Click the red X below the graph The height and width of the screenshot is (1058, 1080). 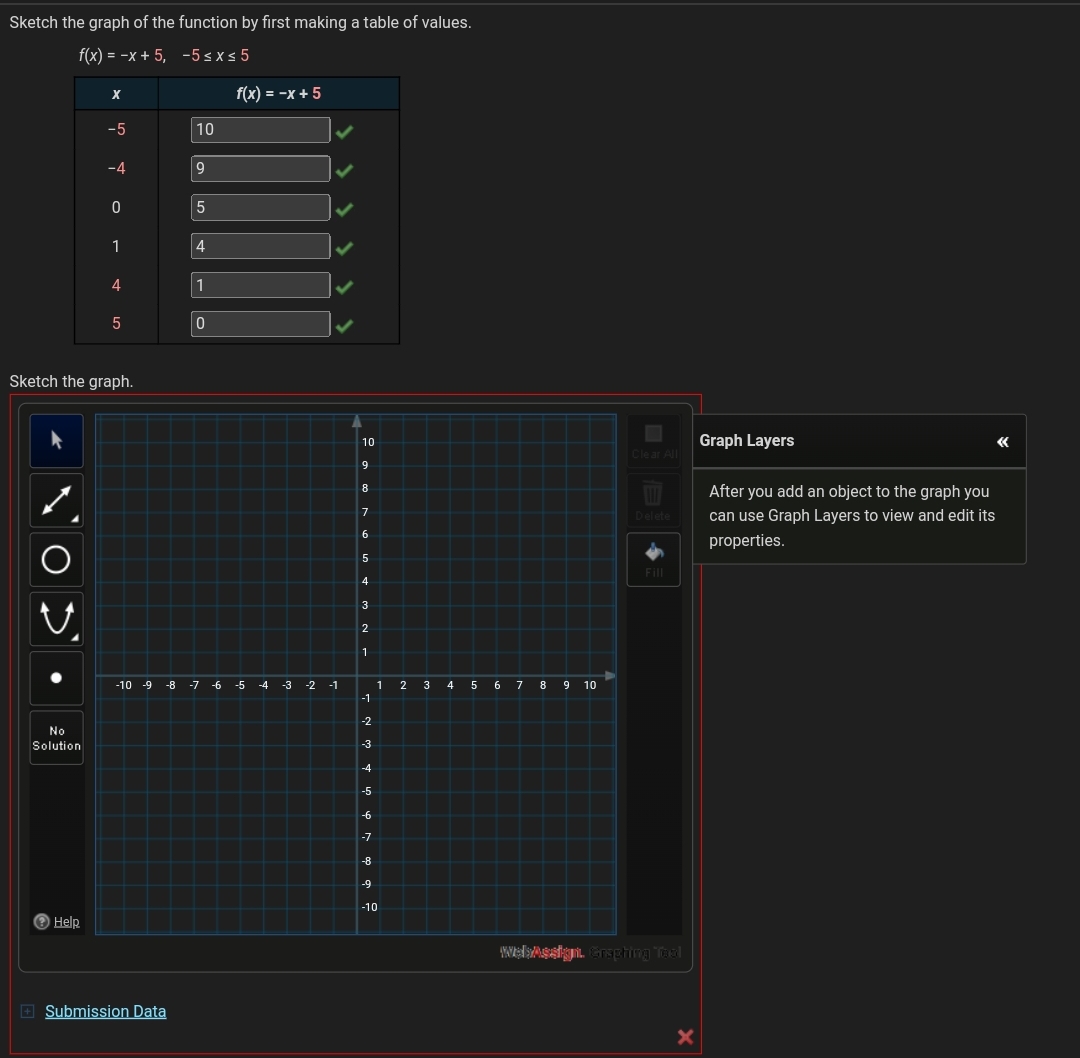(x=685, y=1037)
